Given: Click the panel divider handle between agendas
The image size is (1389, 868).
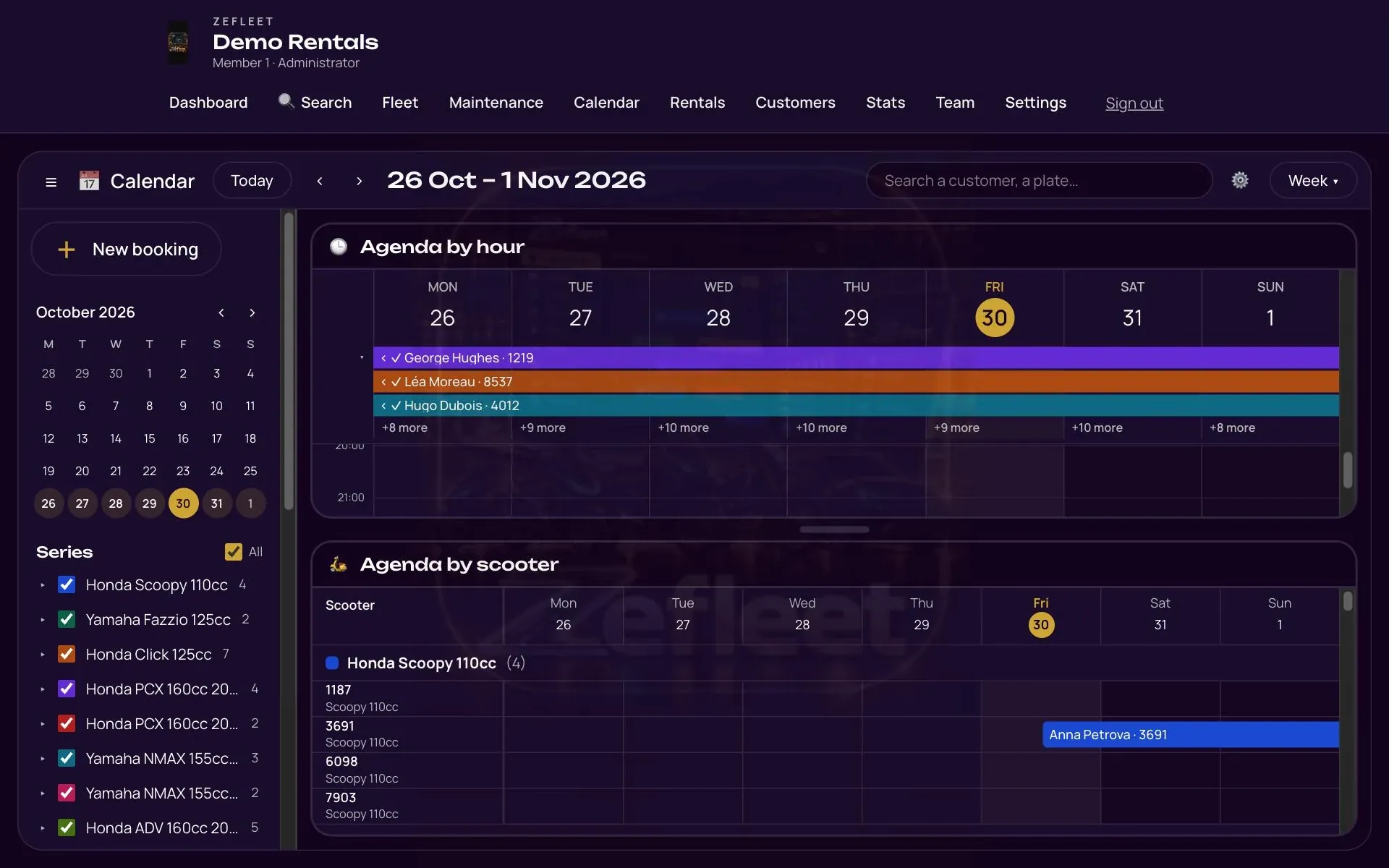Looking at the screenshot, I should 834,529.
